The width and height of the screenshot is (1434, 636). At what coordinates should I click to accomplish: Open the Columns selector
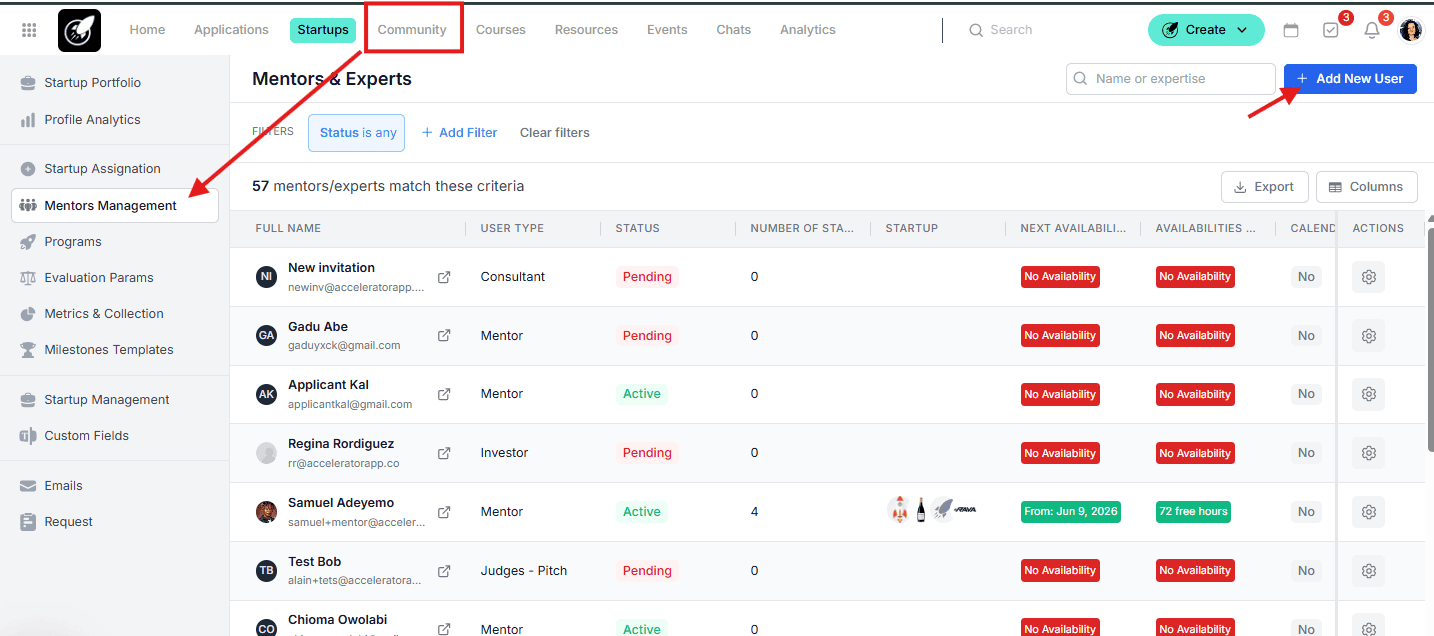pos(1366,187)
